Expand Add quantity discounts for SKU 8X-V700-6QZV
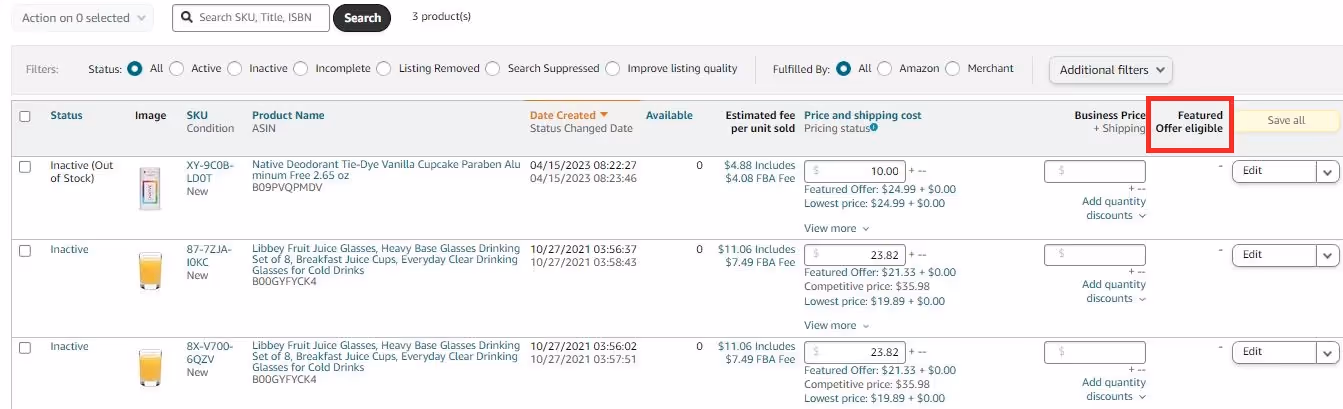Image resolution: width=1343 pixels, height=409 pixels. click(1114, 389)
